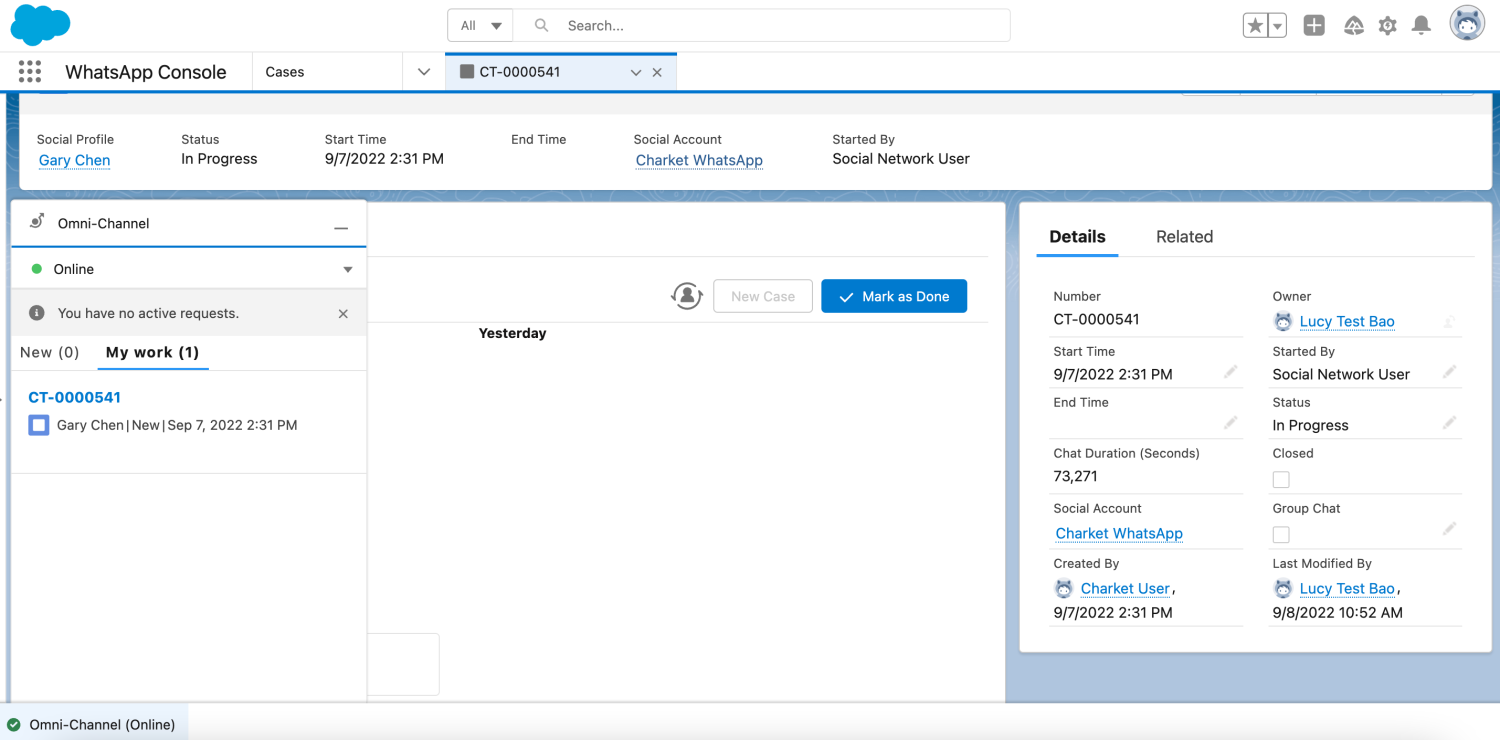Click the WhatsApp Console app name
The image size is (1500, 740).
pos(146,72)
